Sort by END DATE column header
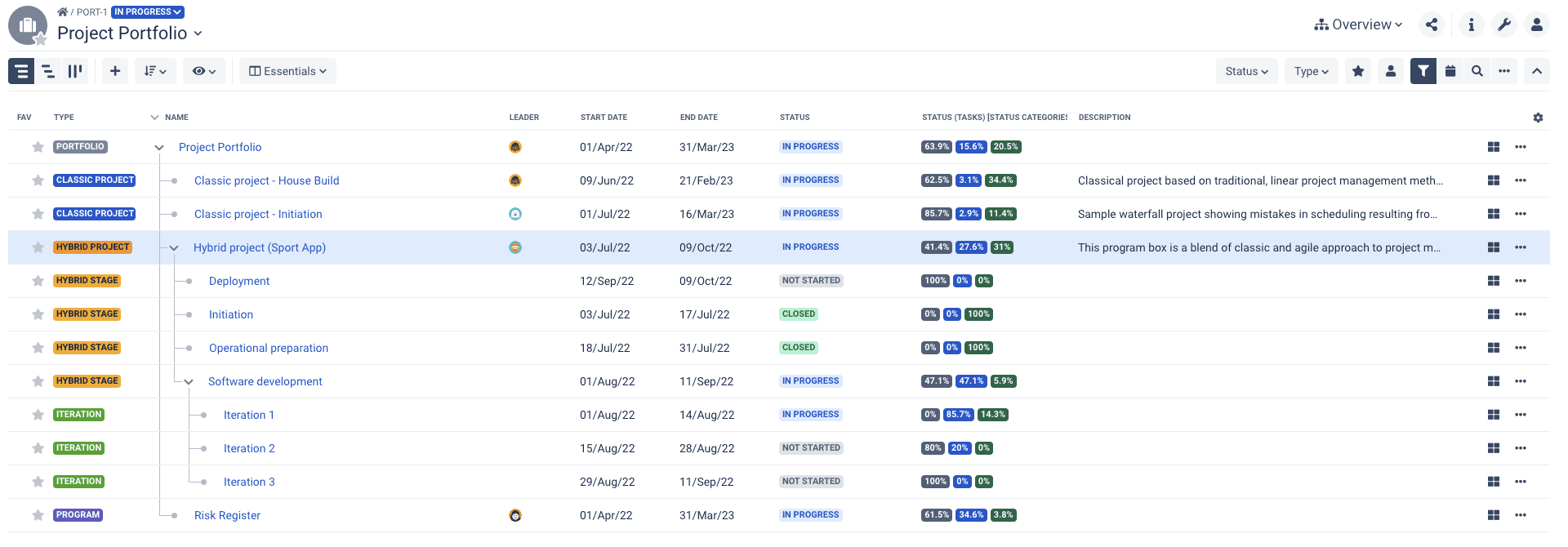This screenshot has height=547, width=1568. pos(699,118)
